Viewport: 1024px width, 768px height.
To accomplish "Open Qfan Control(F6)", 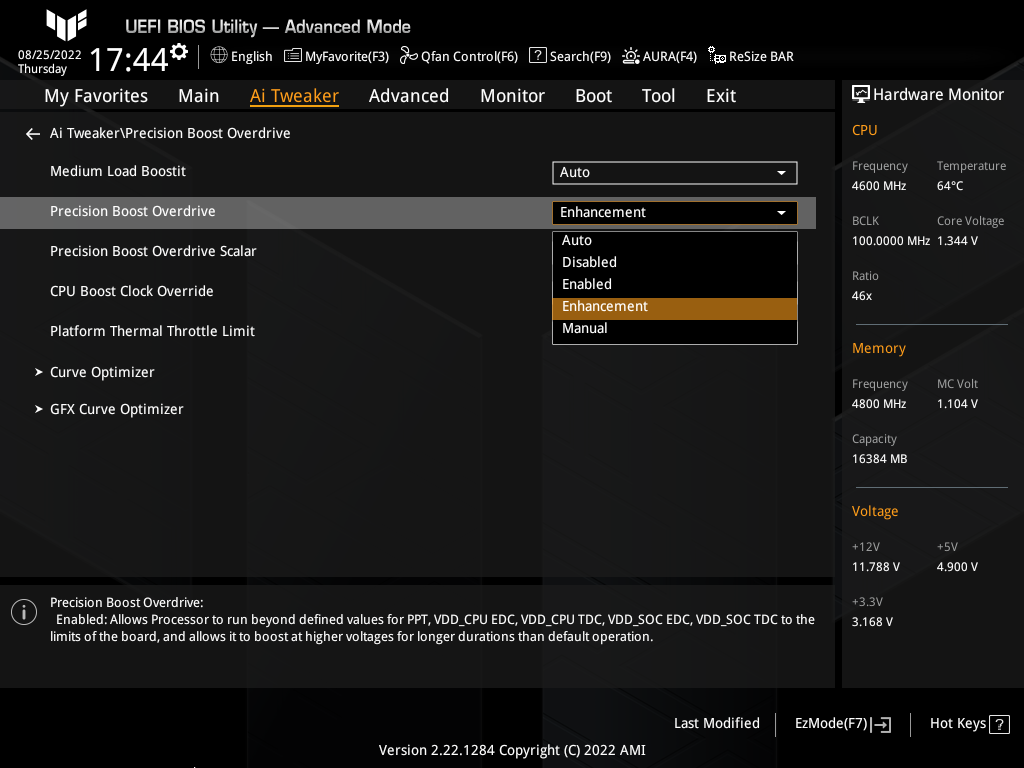I will tap(459, 56).
